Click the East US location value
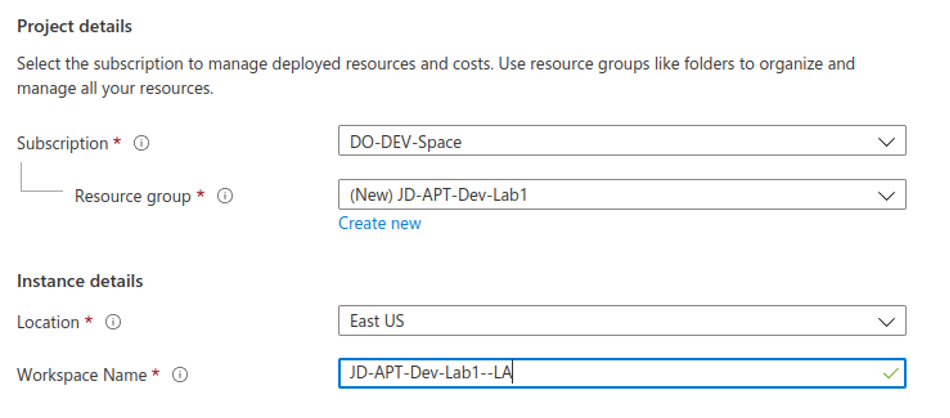Screen dimensions: 950x418 click(x=377, y=322)
